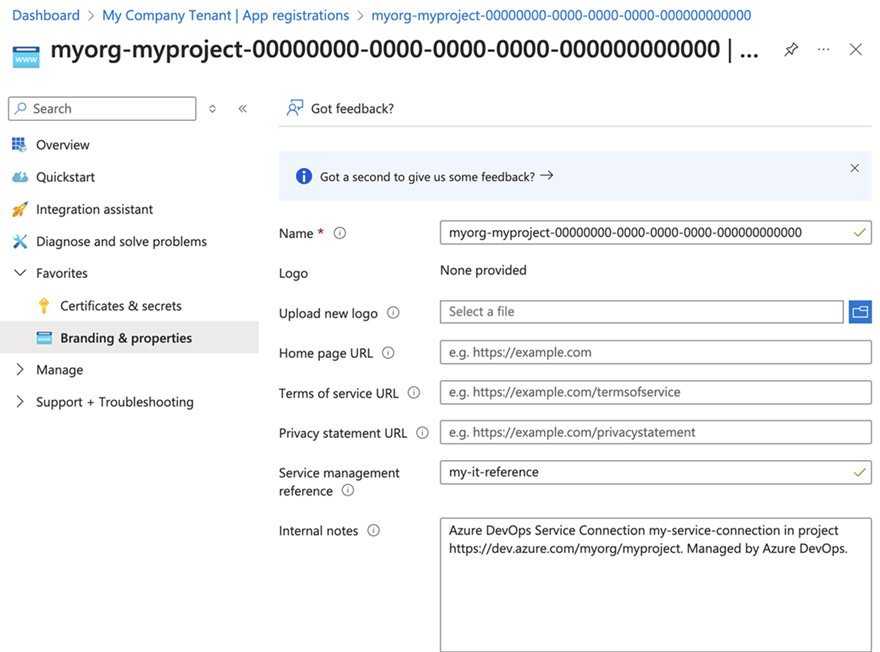Viewport: 880px width, 652px height.
Task: Click the info icon beside Service management reference
Action: (x=347, y=491)
